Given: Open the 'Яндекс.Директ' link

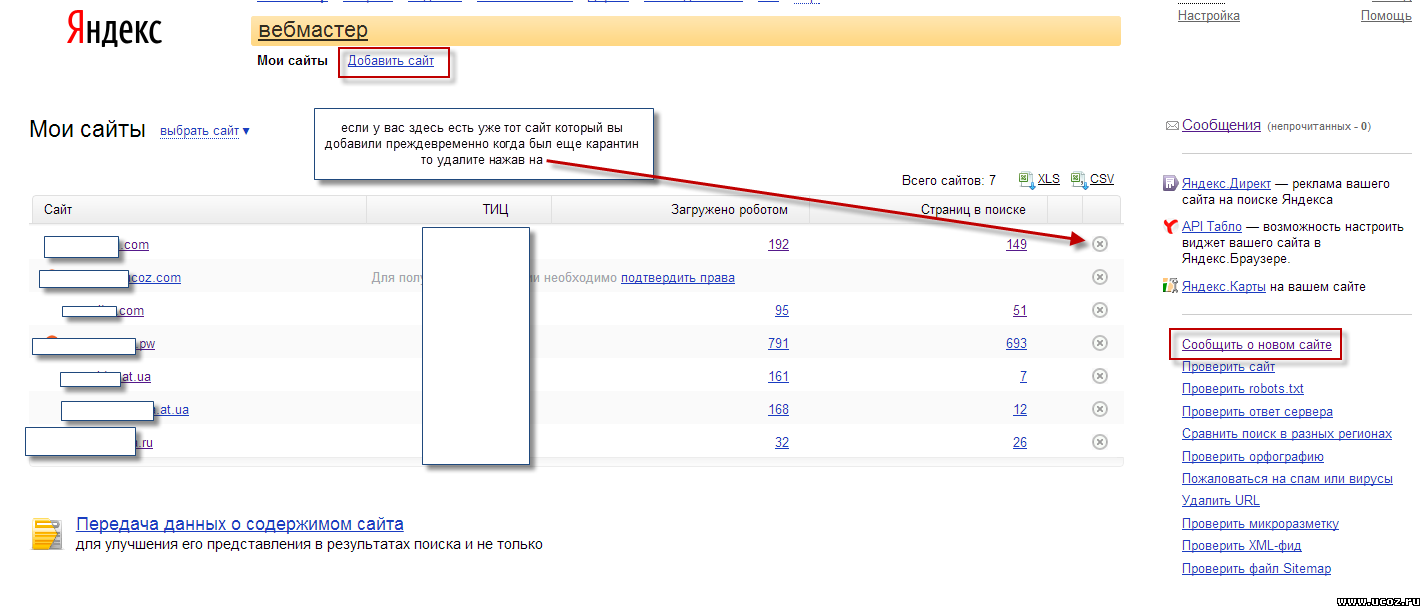Looking at the screenshot, I should pos(1226,184).
